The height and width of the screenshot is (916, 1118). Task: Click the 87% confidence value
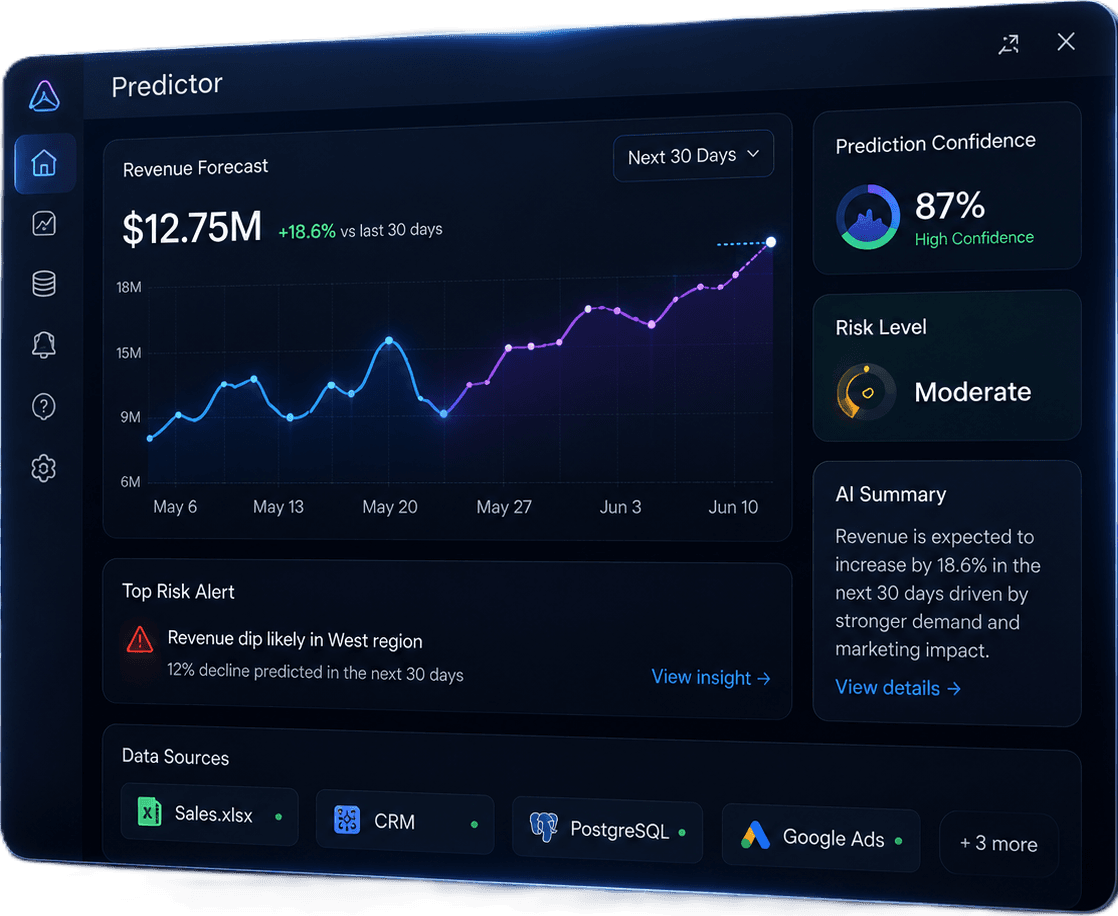(950, 205)
